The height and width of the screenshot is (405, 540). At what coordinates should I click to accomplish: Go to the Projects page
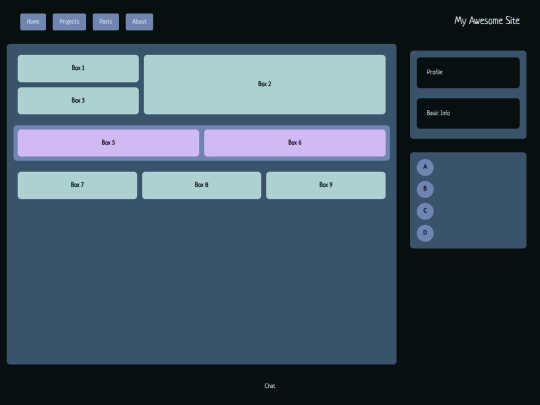tap(69, 22)
